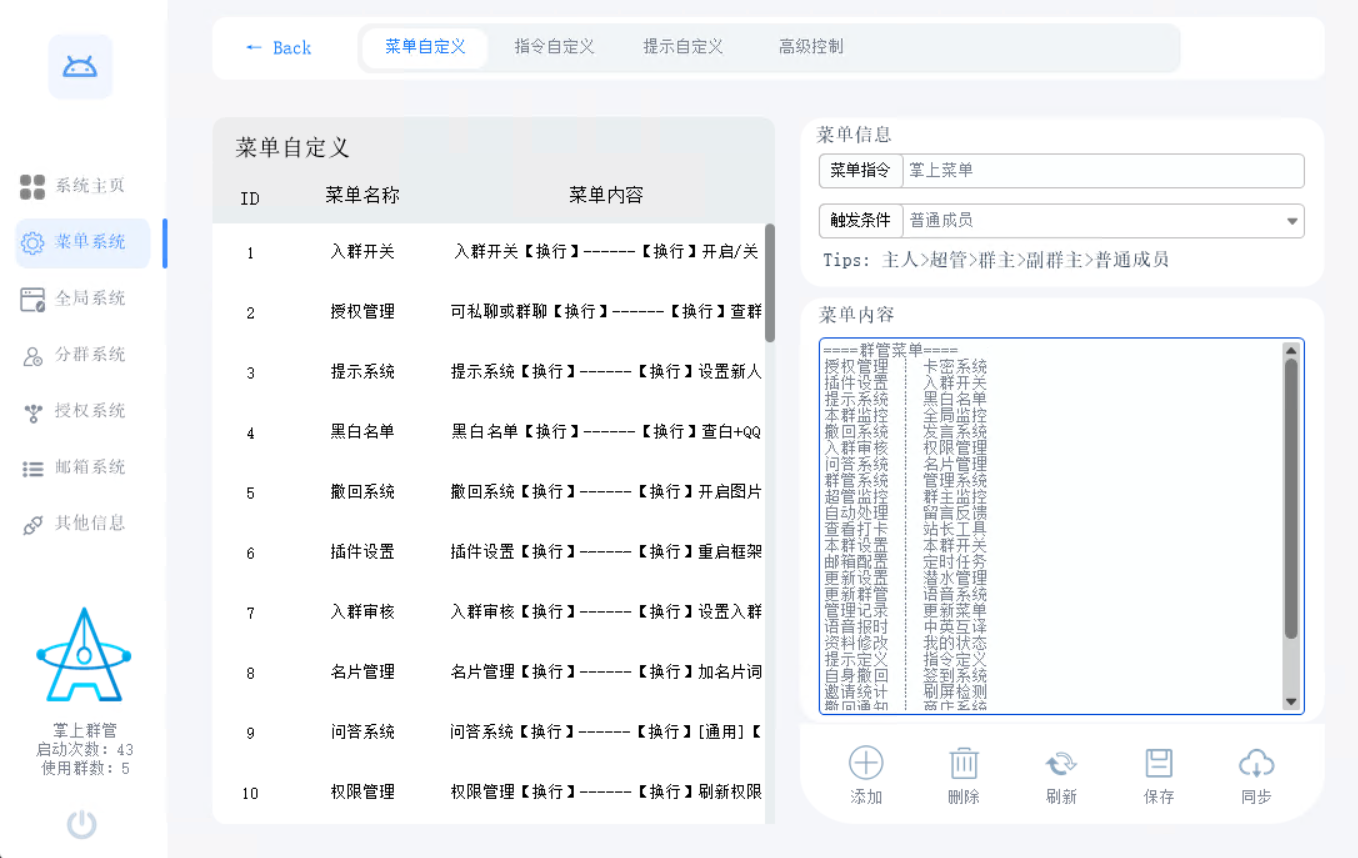Click the 触发条件 label button
The image size is (1358, 858).
coord(860,221)
